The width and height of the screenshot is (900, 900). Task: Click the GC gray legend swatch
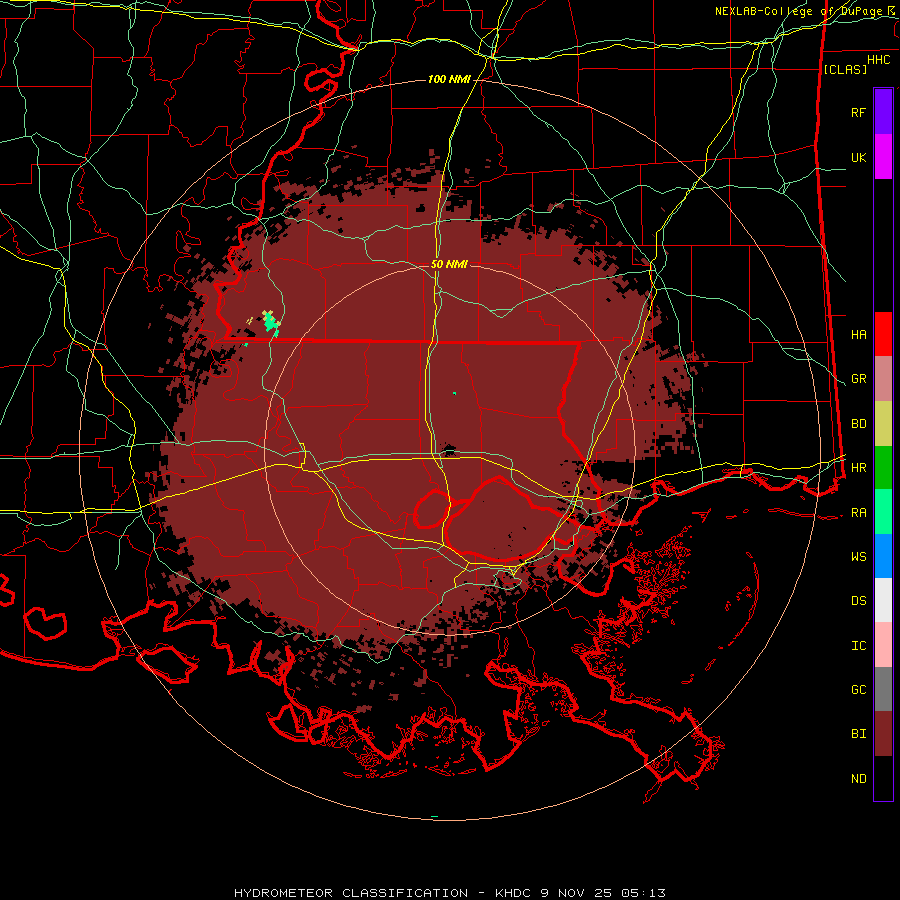(x=883, y=689)
